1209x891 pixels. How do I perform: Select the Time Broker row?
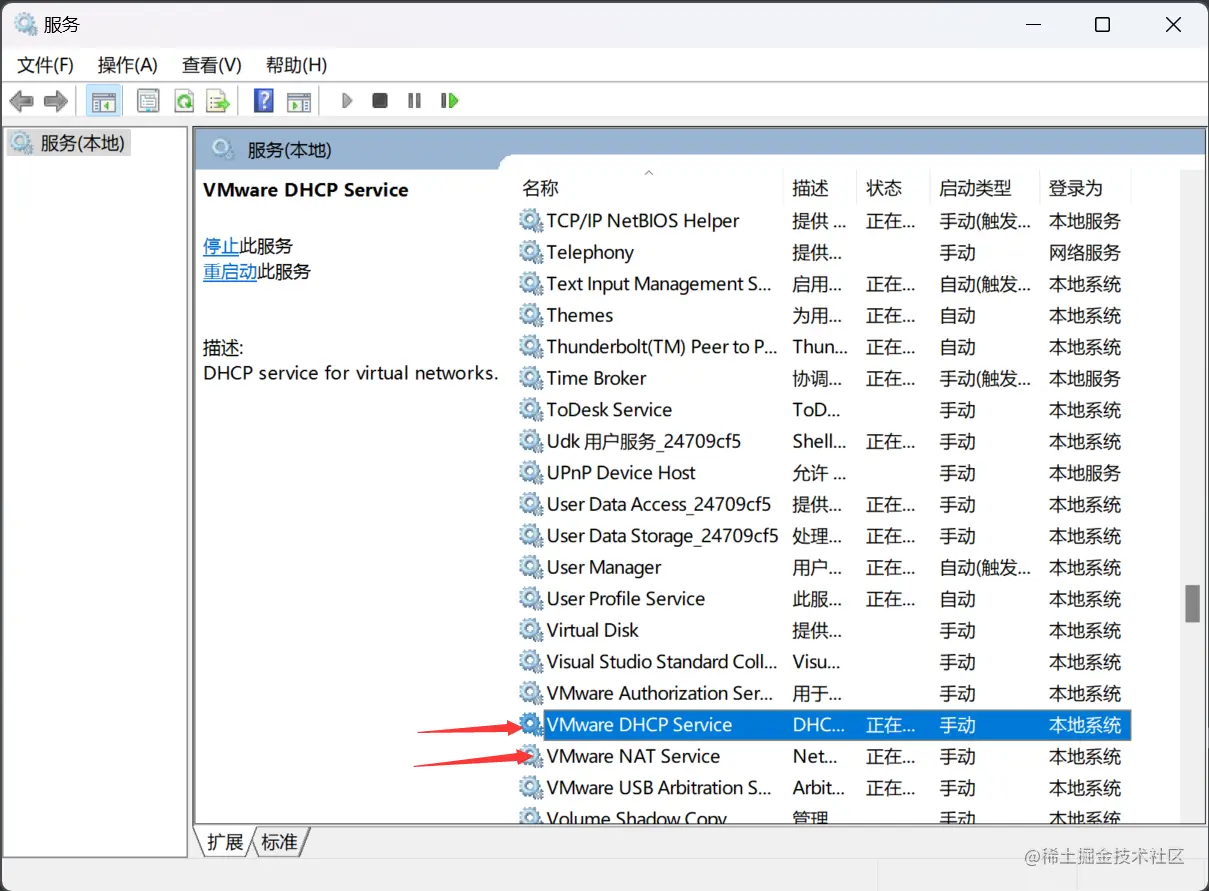click(x=824, y=378)
